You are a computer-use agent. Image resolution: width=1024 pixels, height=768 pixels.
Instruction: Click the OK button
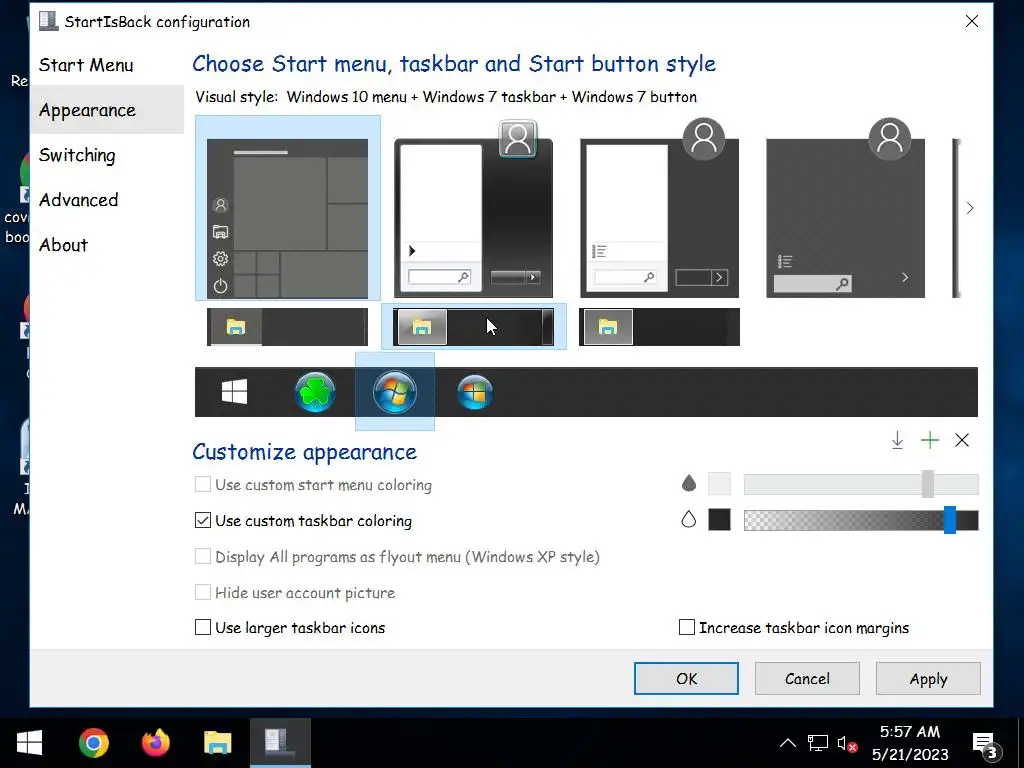(x=686, y=679)
